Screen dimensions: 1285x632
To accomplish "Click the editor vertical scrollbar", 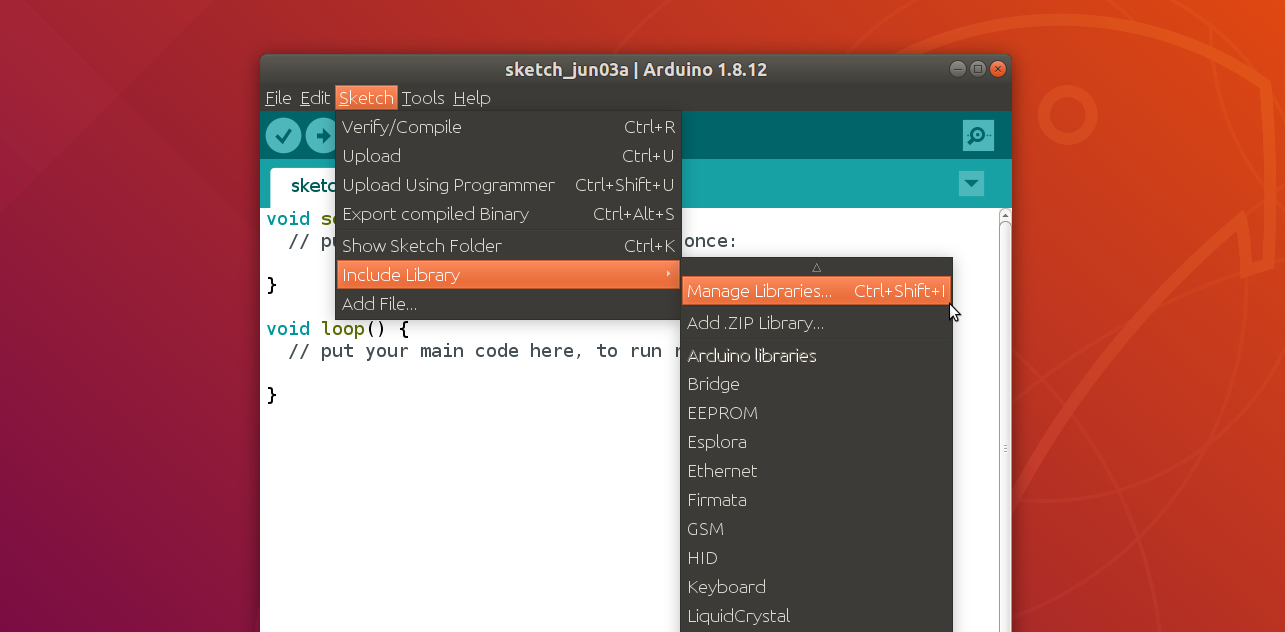I will point(1005,420).
